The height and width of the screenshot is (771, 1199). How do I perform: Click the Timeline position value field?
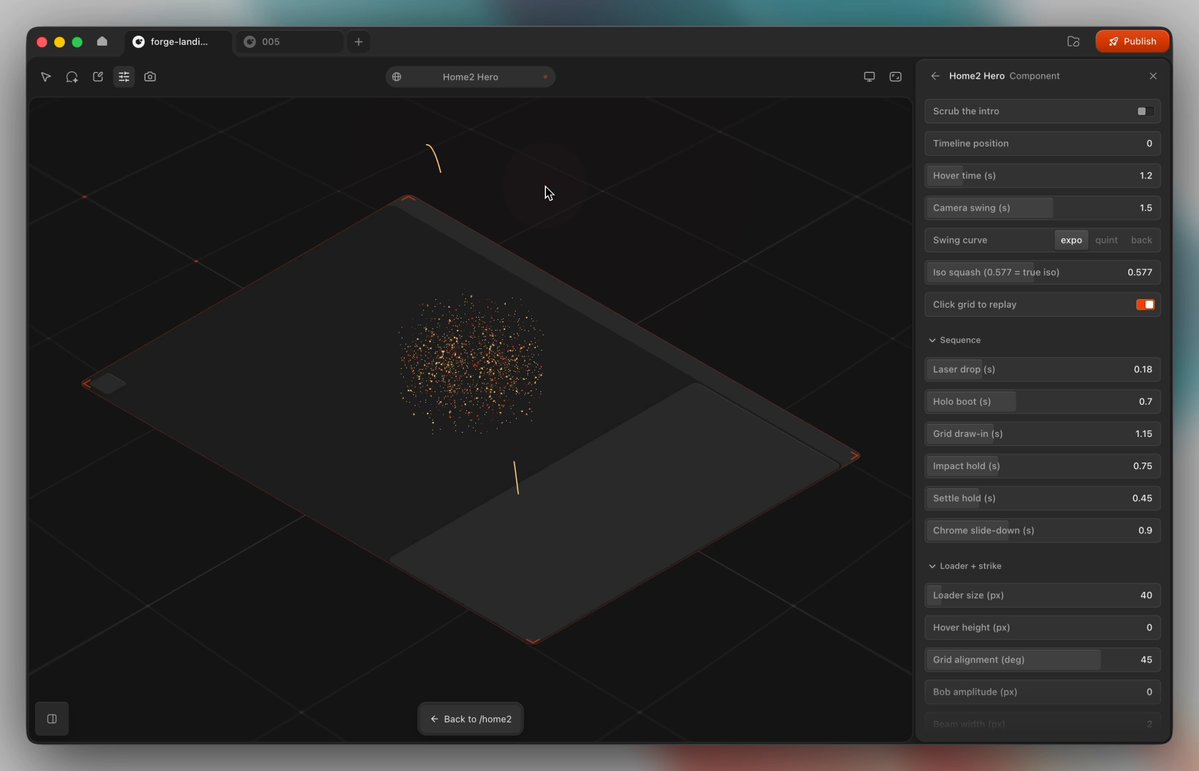1042,144
